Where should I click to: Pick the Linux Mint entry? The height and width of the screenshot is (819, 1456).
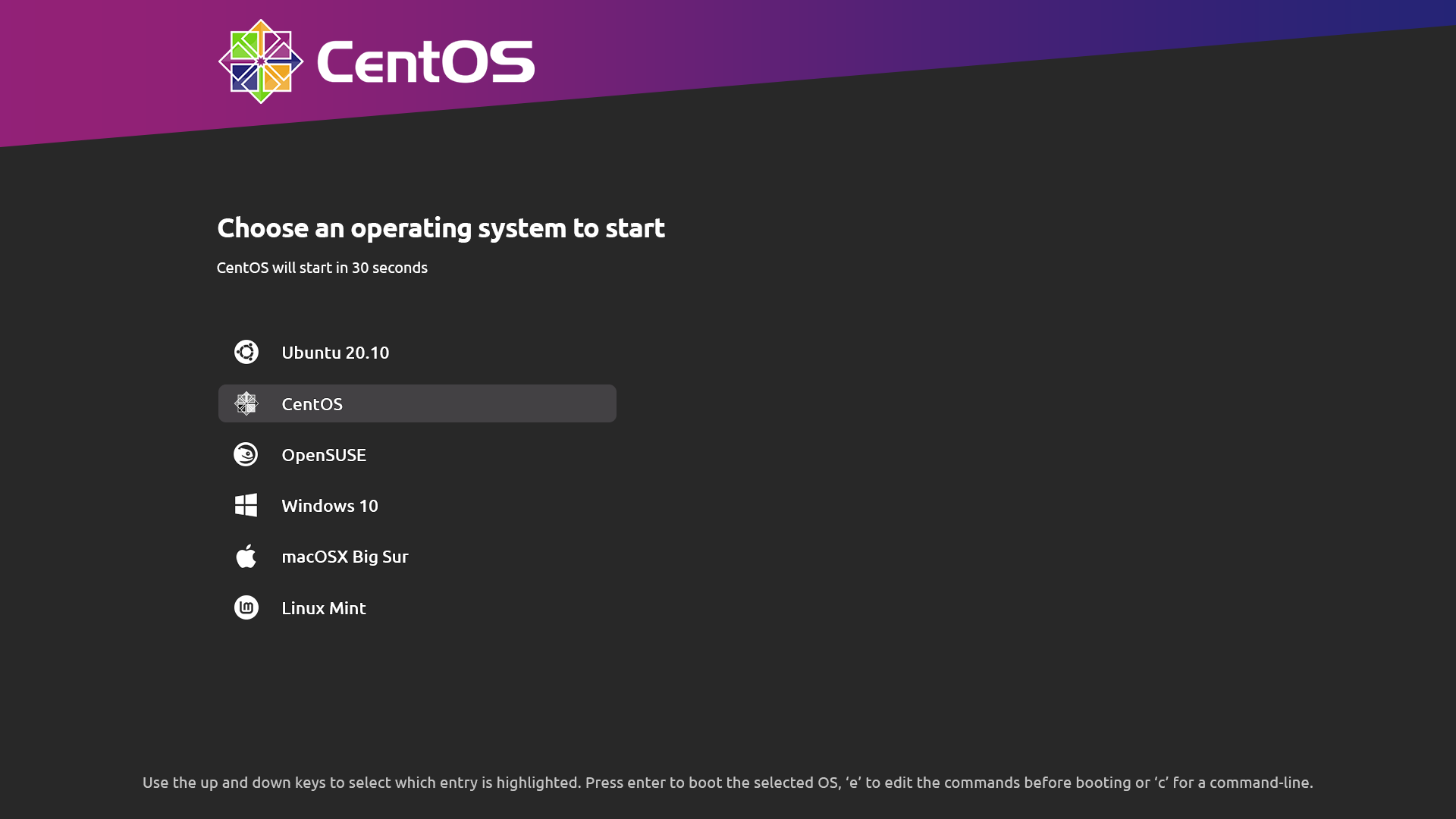click(417, 607)
